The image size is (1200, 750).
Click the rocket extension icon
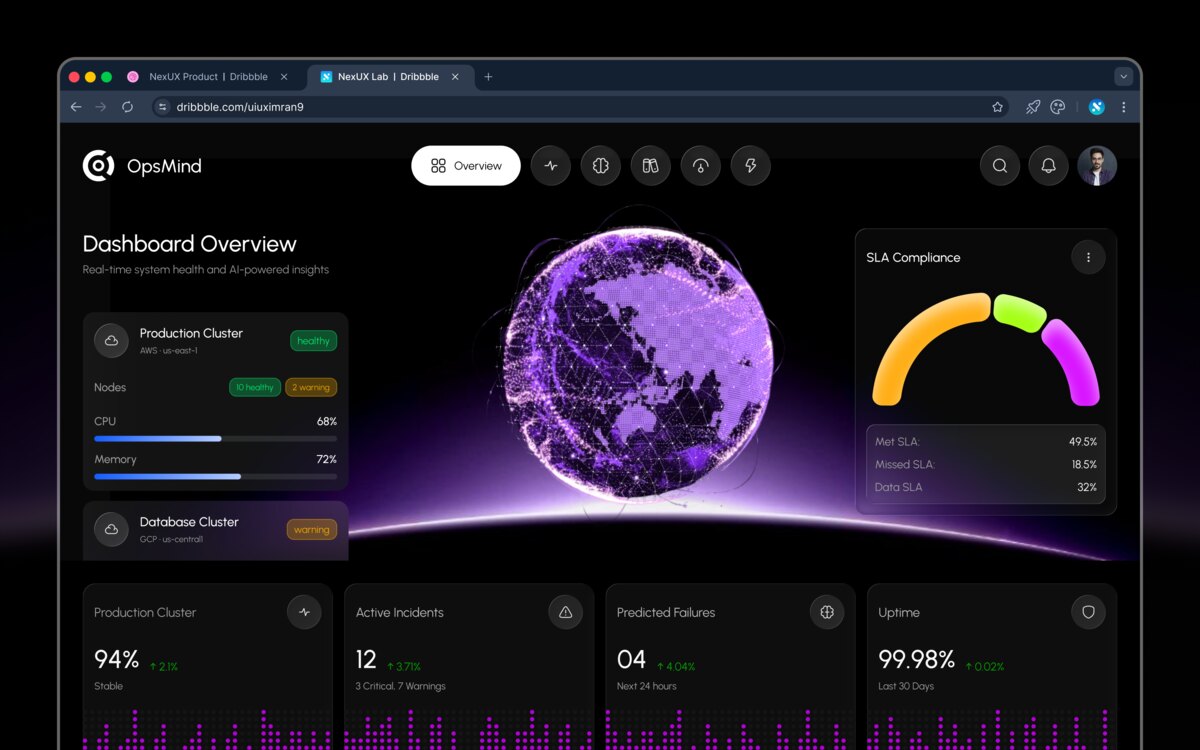coord(1033,107)
